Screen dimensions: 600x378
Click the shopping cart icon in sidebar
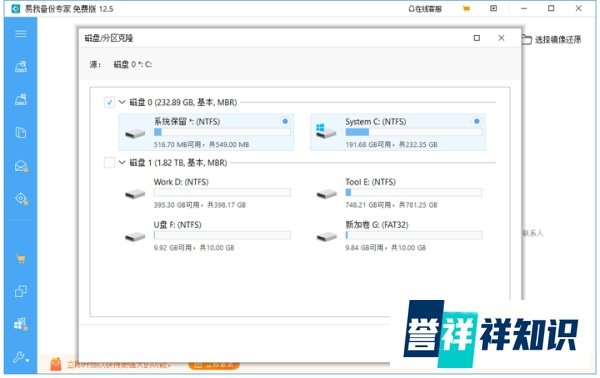tap(21, 259)
